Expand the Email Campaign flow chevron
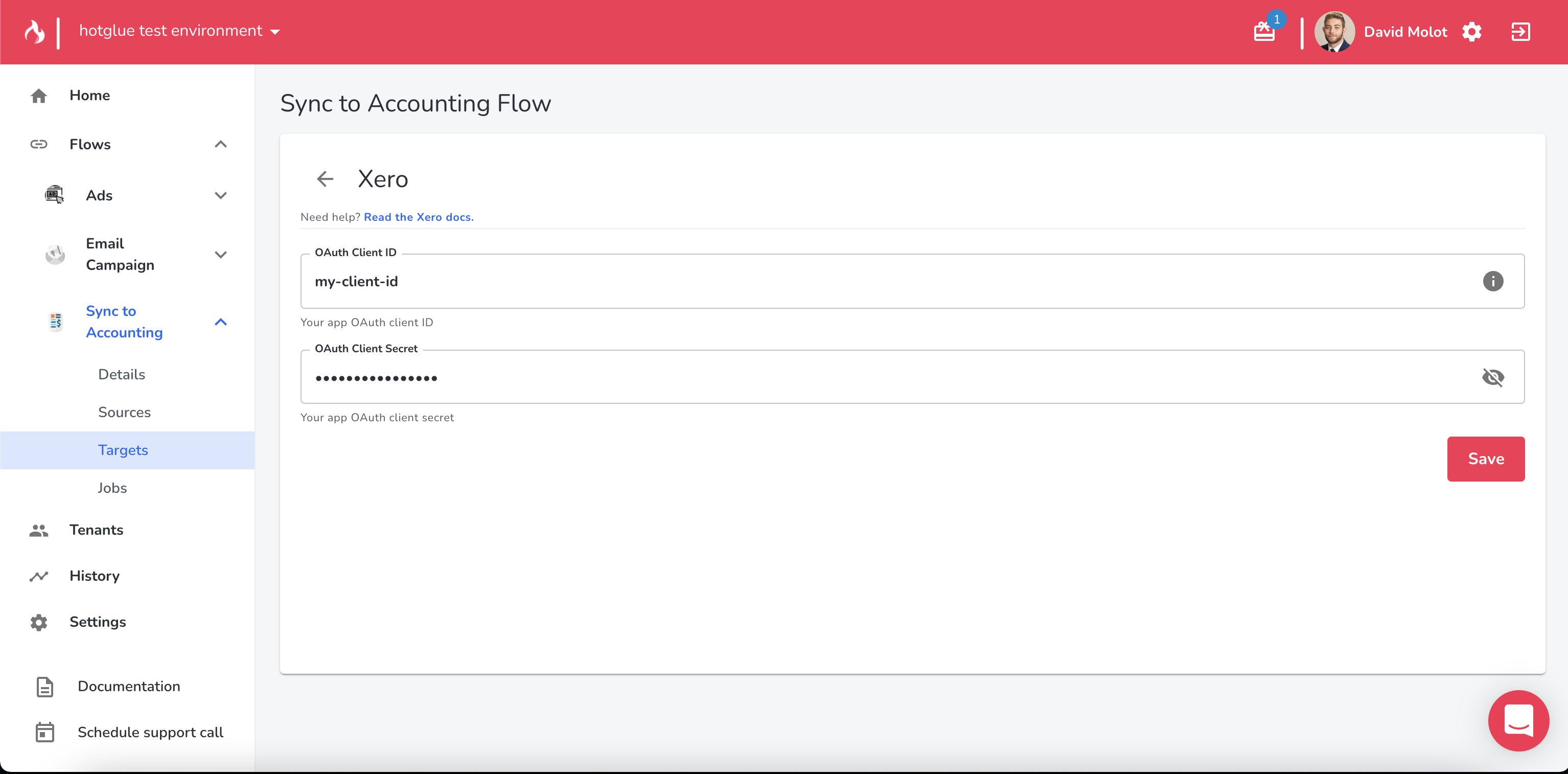This screenshot has height=774, width=1568. click(221, 255)
